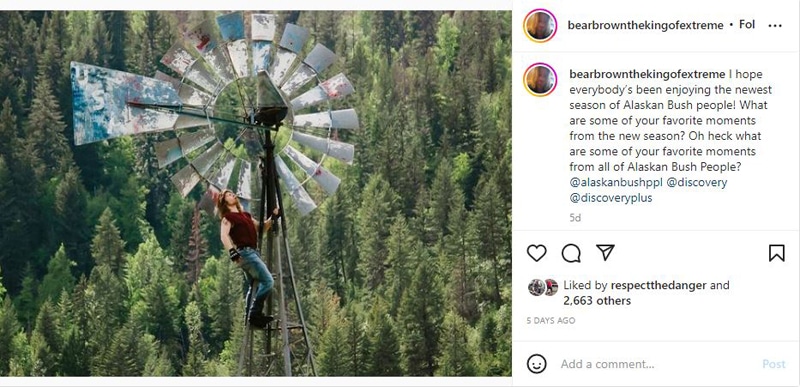
Task: Open @discovery mention link
Action: coord(697,182)
